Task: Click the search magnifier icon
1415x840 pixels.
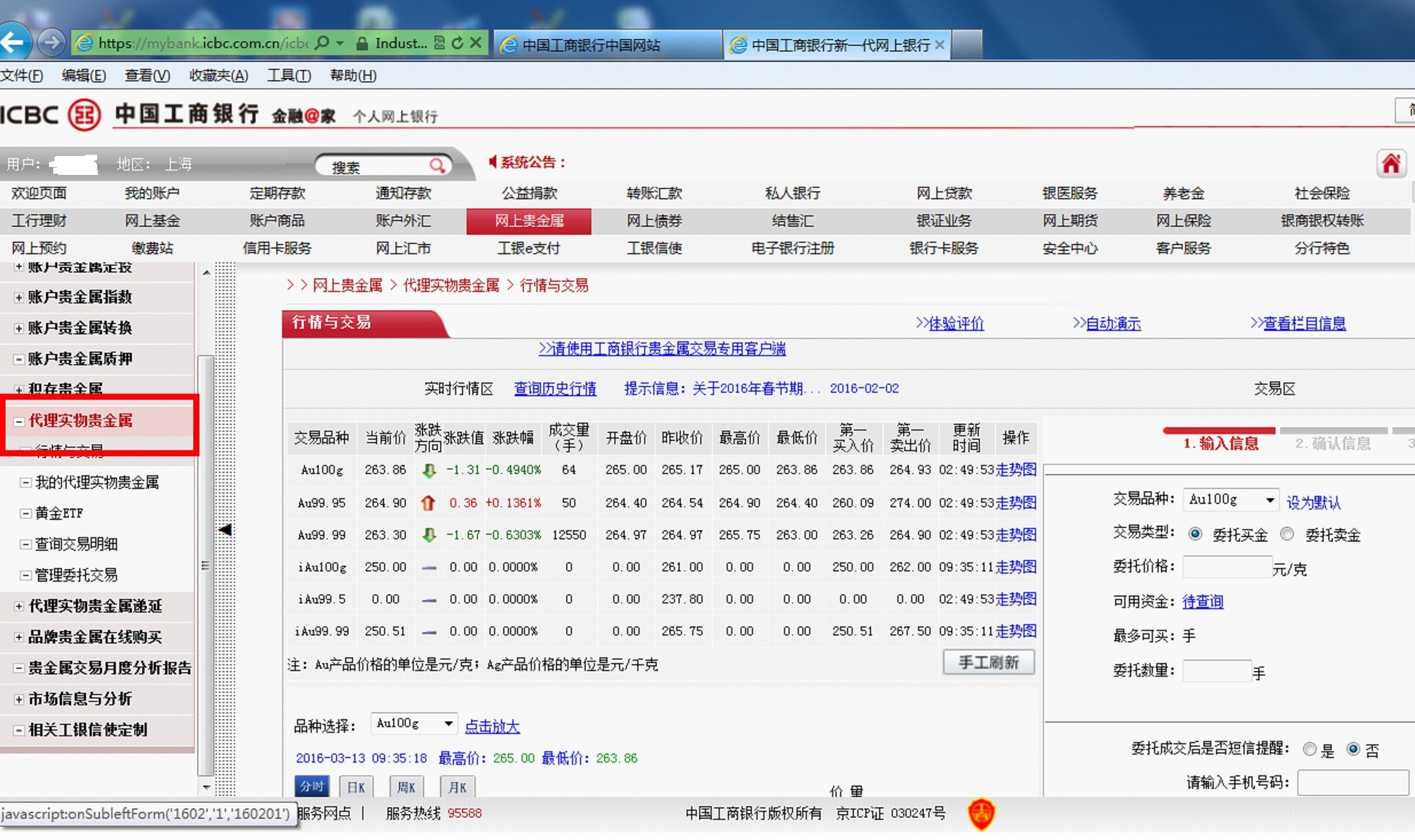Action: point(437,166)
